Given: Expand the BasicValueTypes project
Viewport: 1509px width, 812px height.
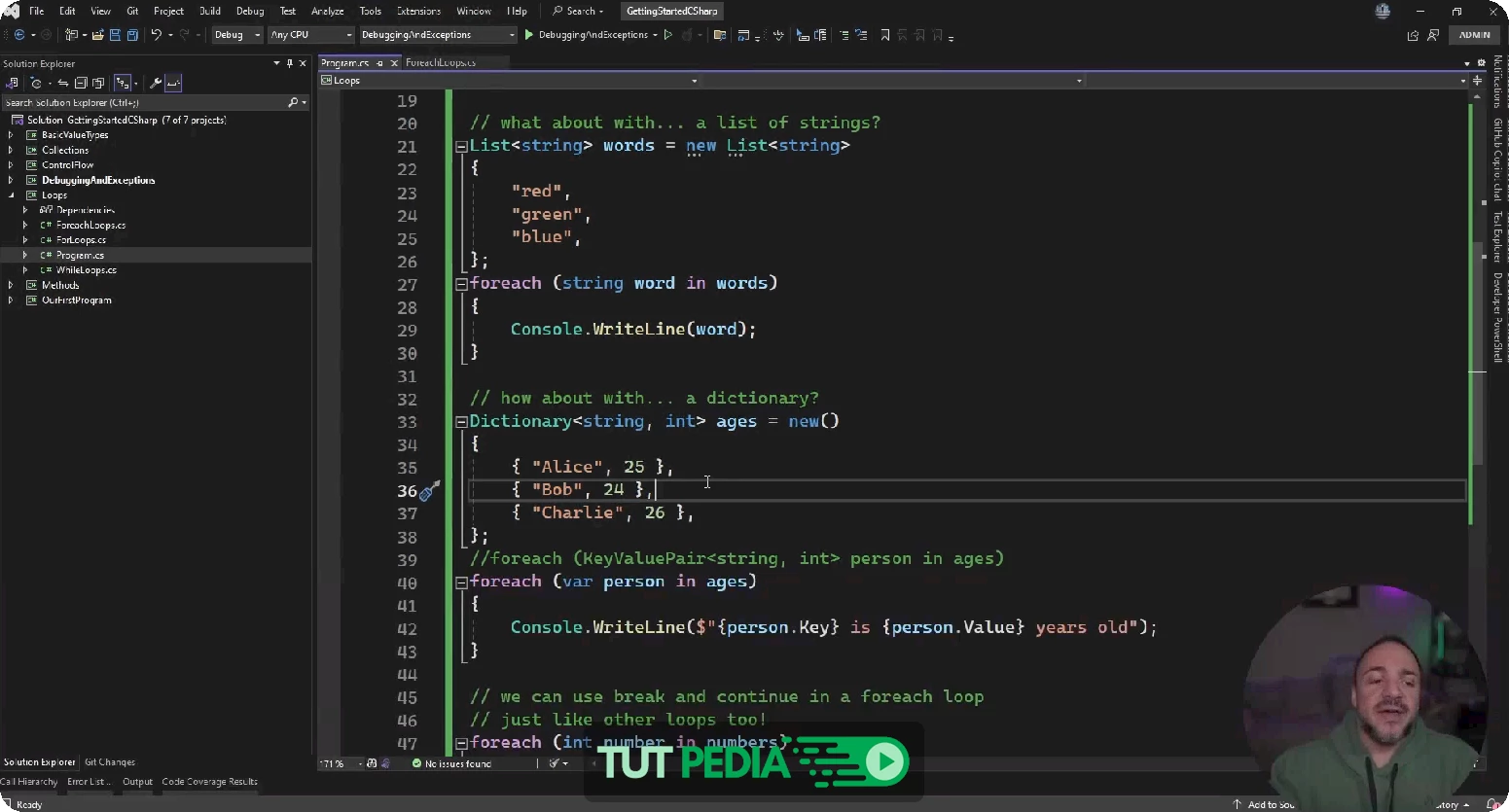Looking at the screenshot, I should tap(11, 135).
